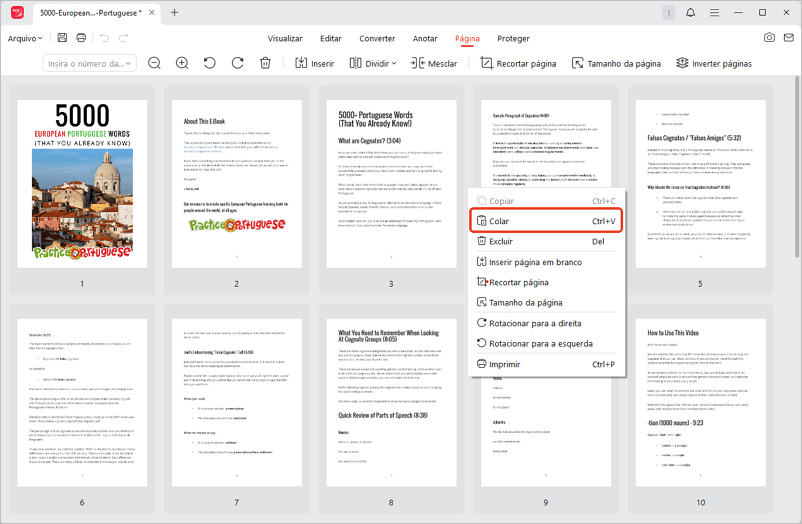
Task: Click the print icon next to save
Action: point(81,38)
